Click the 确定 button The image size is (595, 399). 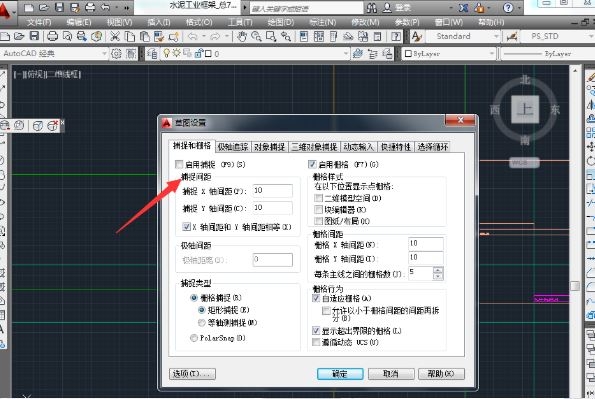coord(340,374)
